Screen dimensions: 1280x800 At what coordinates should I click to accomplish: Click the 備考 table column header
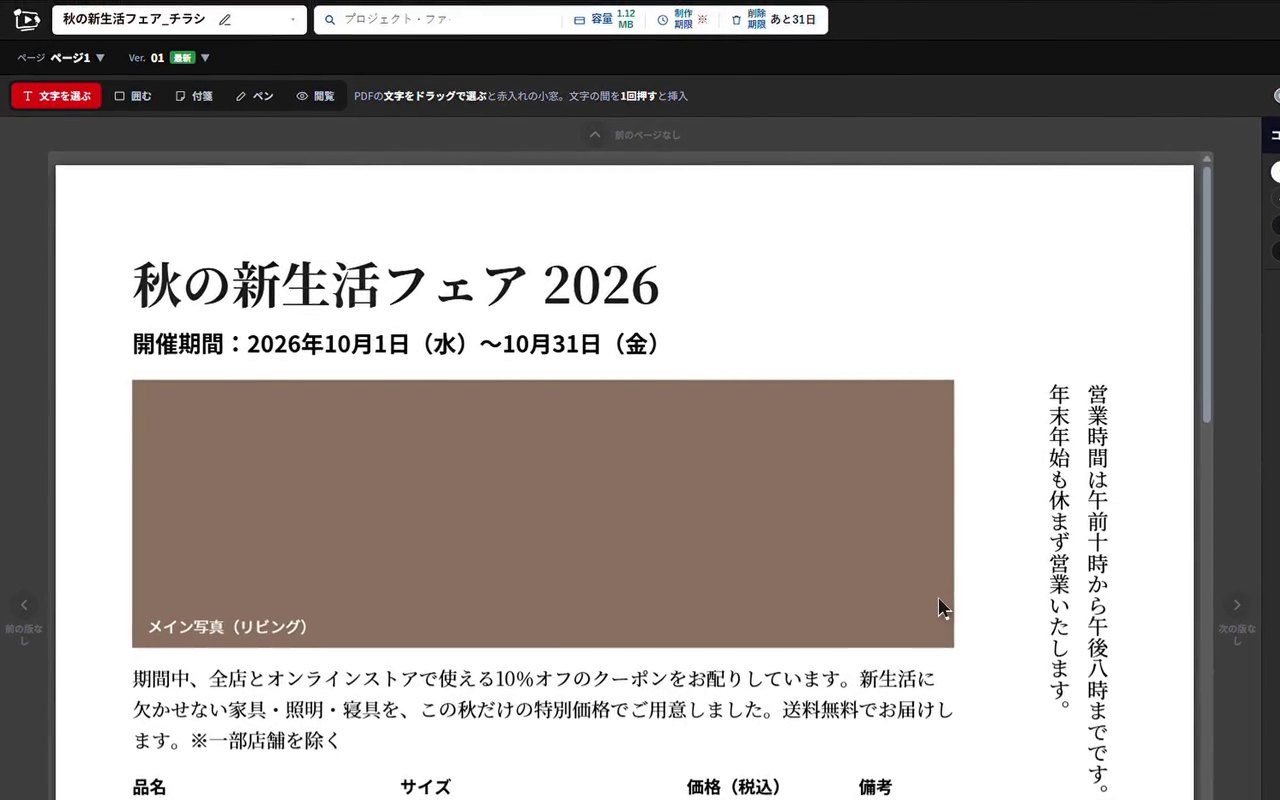[x=875, y=788]
